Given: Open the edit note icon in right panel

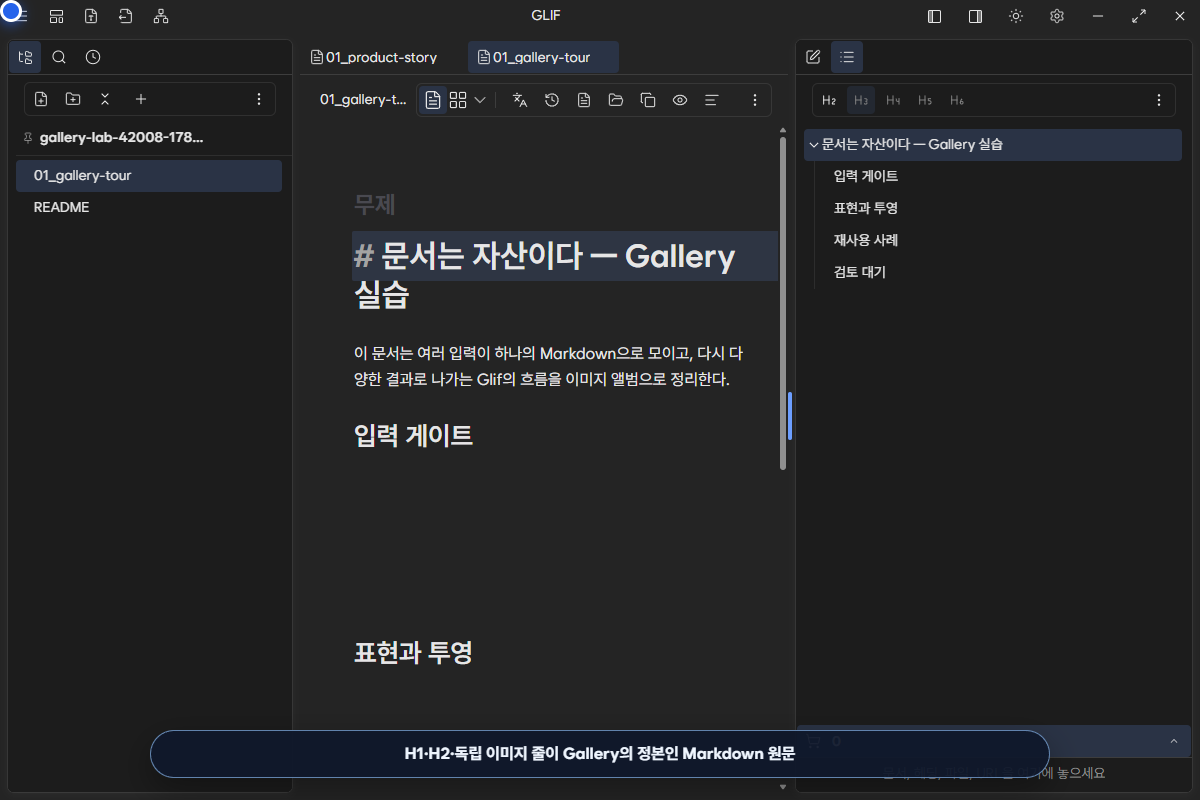Looking at the screenshot, I should [x=813, y=57].
